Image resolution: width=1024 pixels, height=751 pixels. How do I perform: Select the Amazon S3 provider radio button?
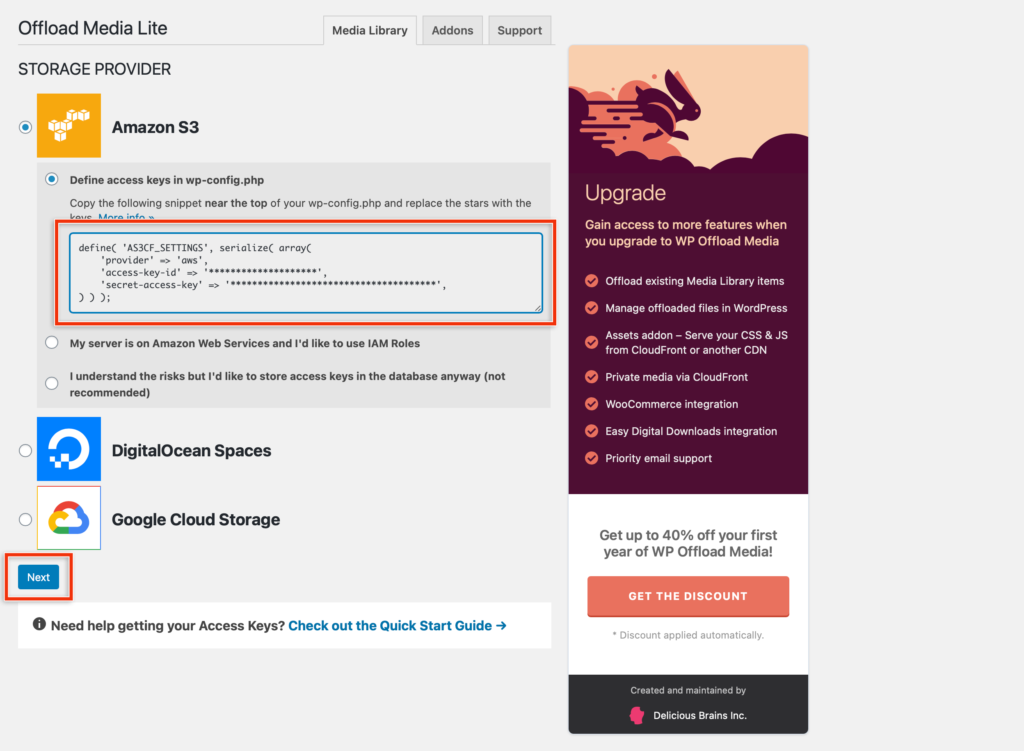click(25, 127)
